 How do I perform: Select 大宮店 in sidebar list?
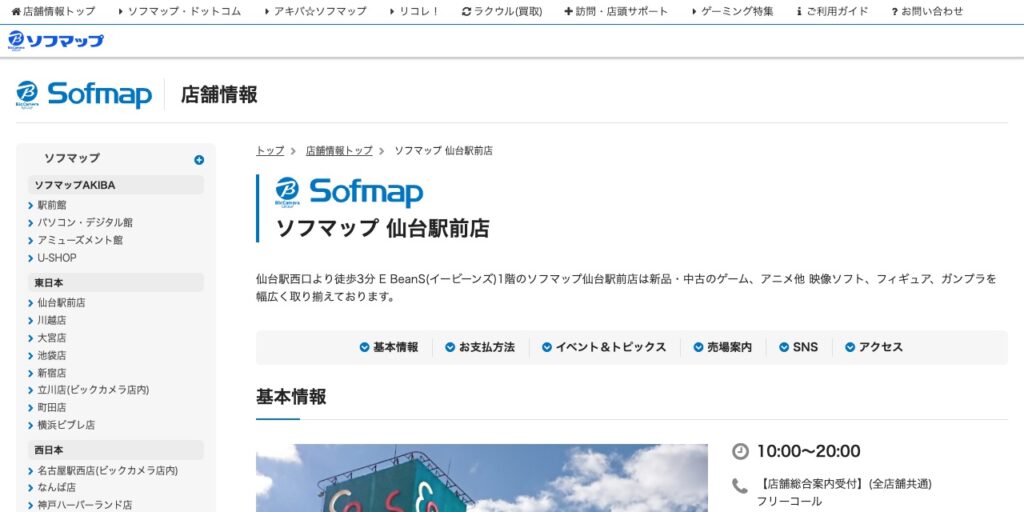tap(52, 338)
